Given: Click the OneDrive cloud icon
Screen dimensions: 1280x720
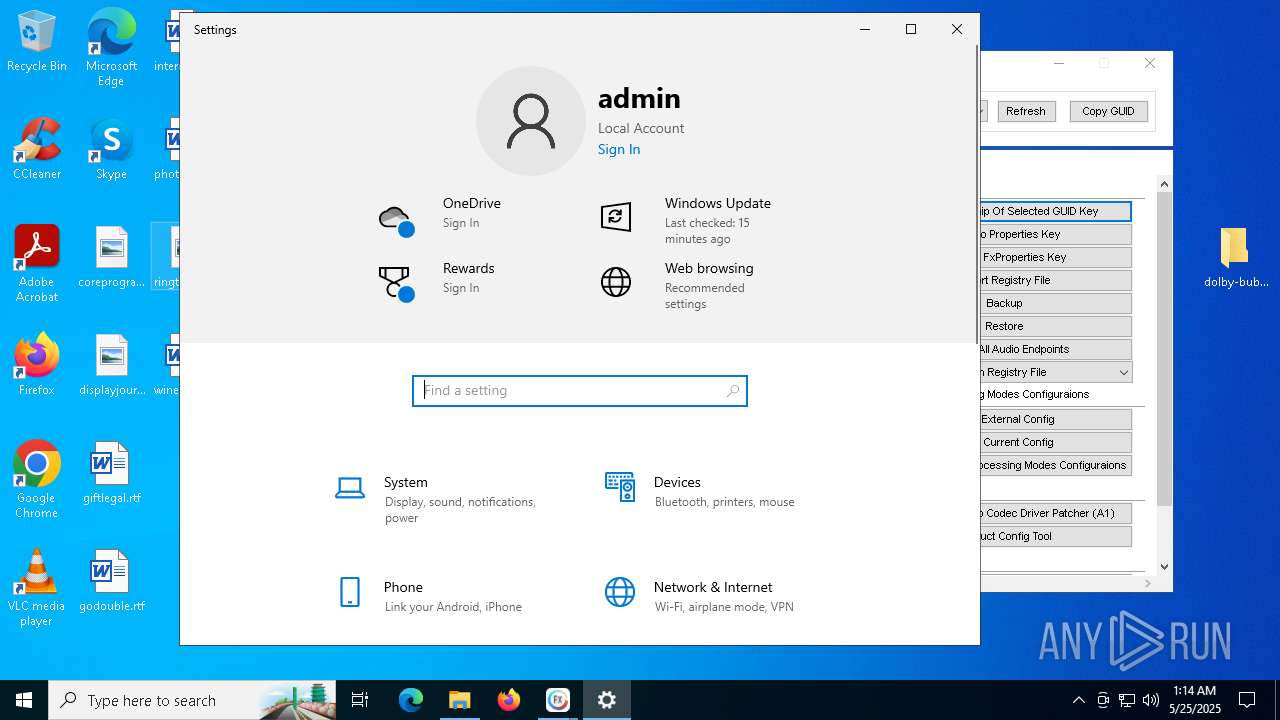Looking at the screenshot, I should [396, 220].
